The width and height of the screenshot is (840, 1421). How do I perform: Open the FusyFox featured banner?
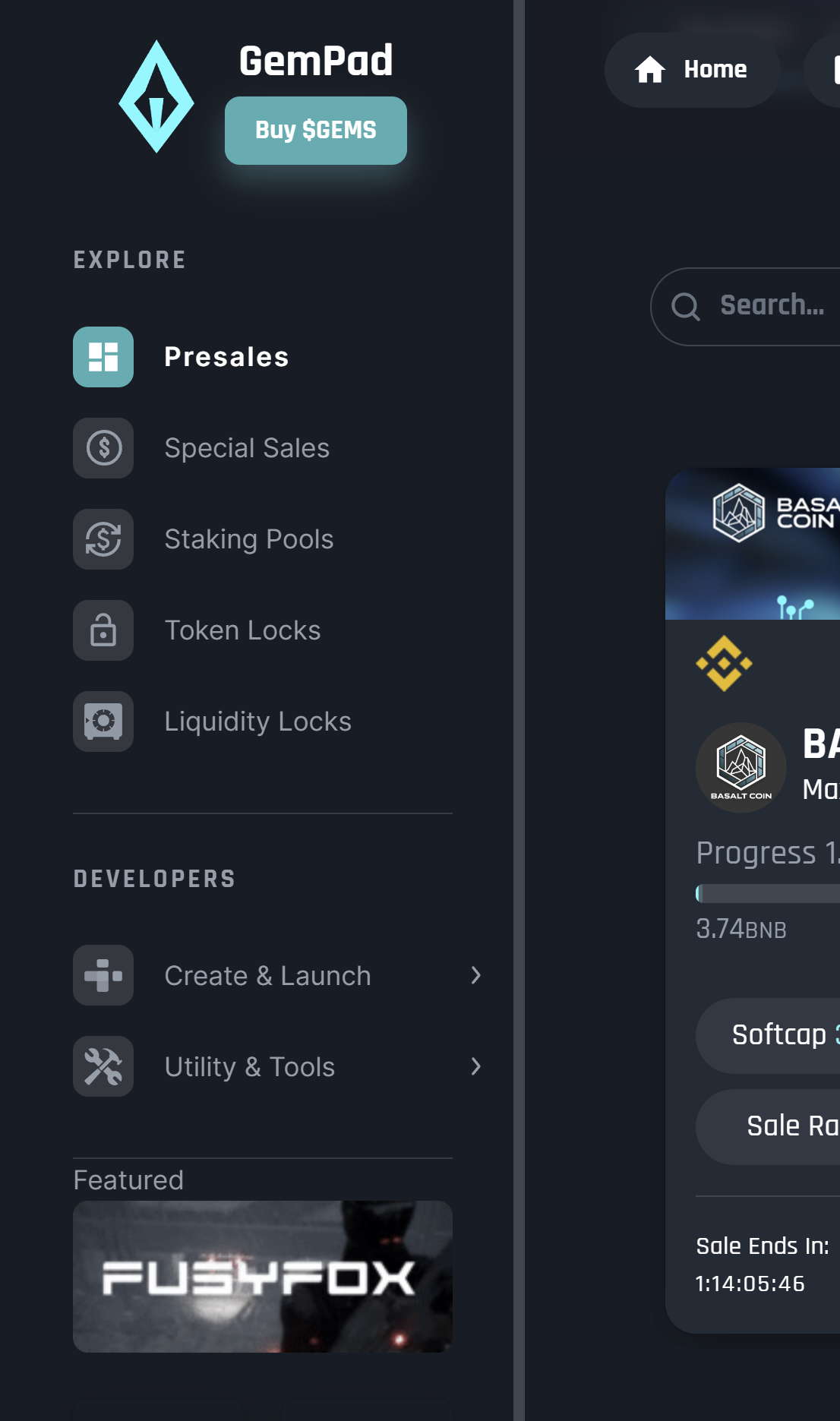click(263, 1276)
